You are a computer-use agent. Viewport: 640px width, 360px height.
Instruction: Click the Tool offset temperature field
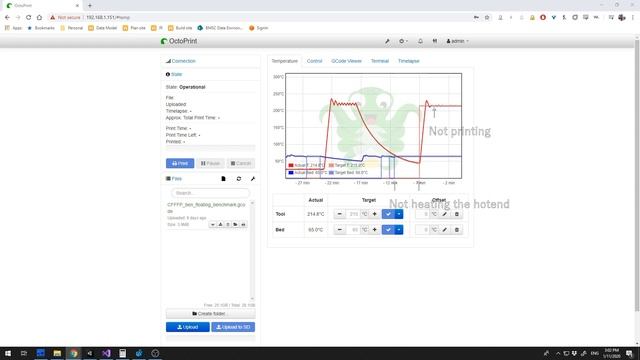pos(422,214)
